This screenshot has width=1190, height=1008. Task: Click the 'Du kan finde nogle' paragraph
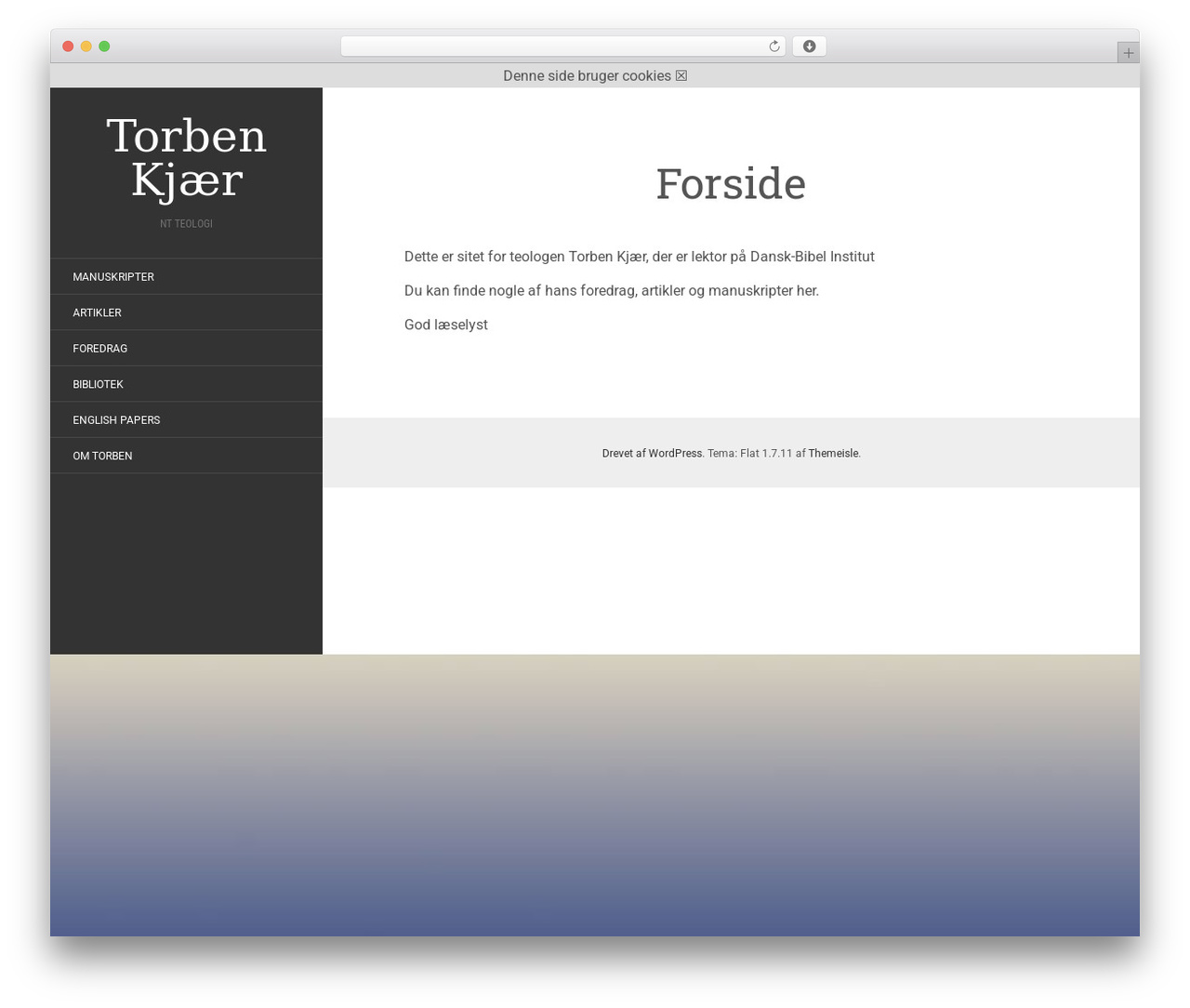pyautogui.click(x=612, y=290)
